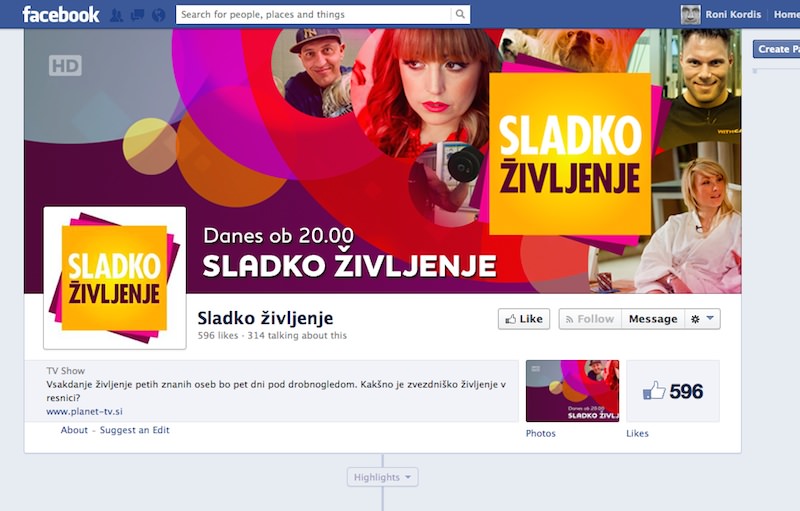Image resolution: width=800 pixels, height=511 pixels.
Task: Open the page gear settings dropdown
Action: (x=702, y=319)
